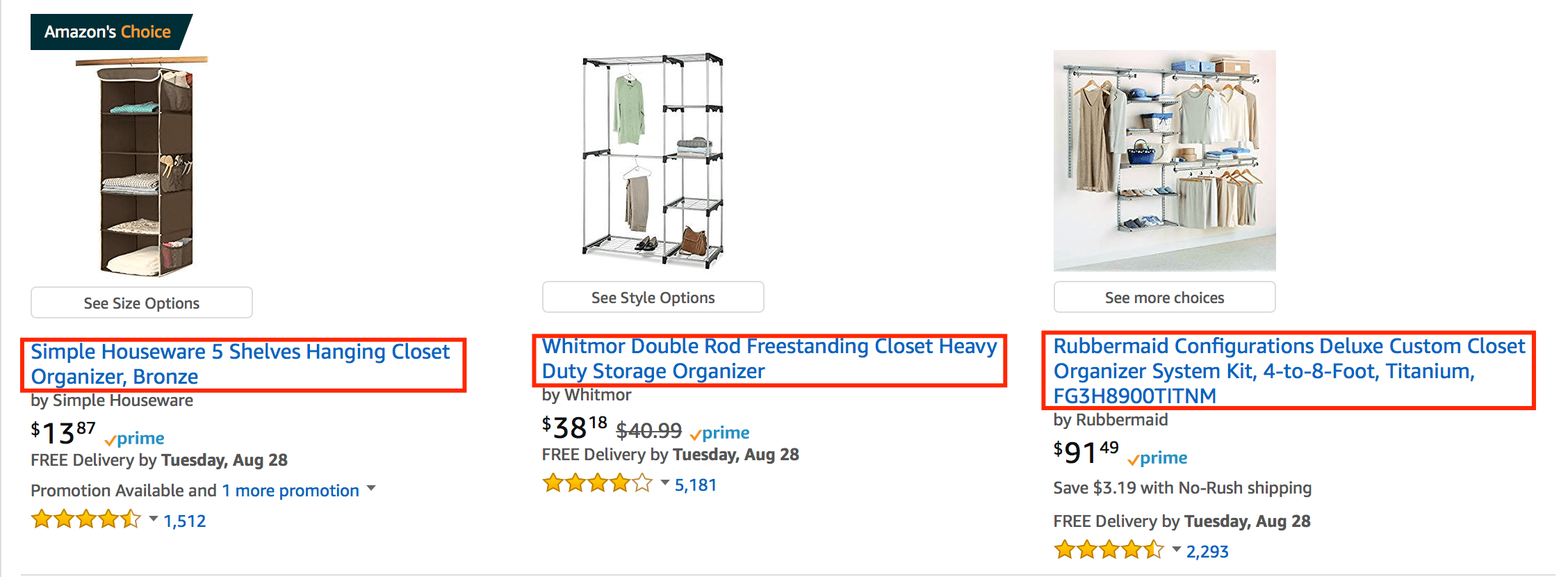Viewport: 1568px width, 577px height.
Task: Click the four-star rating of Whitmor organizer
Action: [x=598, y=484]
